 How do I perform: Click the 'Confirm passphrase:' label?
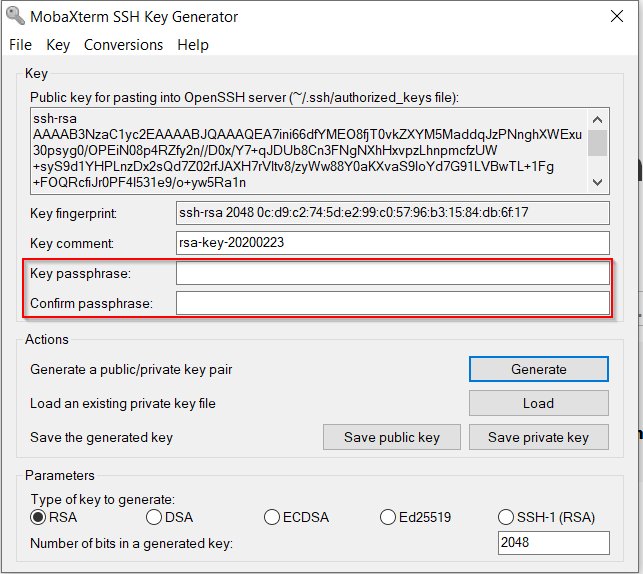(91, 303)
